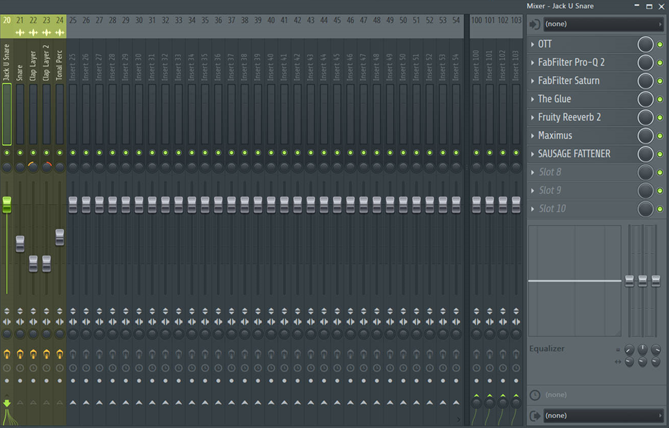This screenshot has width=669, height=428.
Task: Disable the FabFilter Pro-Q 2 slot LED
Action: pyautogui.click(x=660, y=63)
